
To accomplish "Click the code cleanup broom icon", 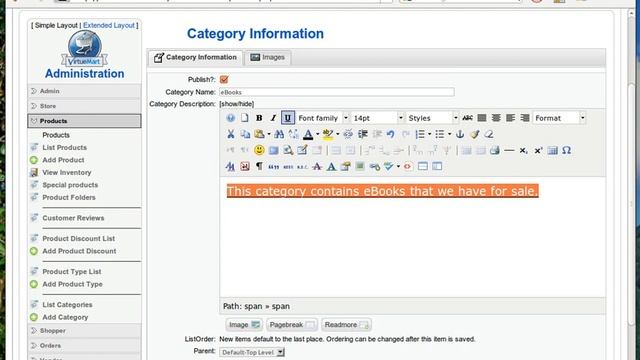I will (474, 134).
